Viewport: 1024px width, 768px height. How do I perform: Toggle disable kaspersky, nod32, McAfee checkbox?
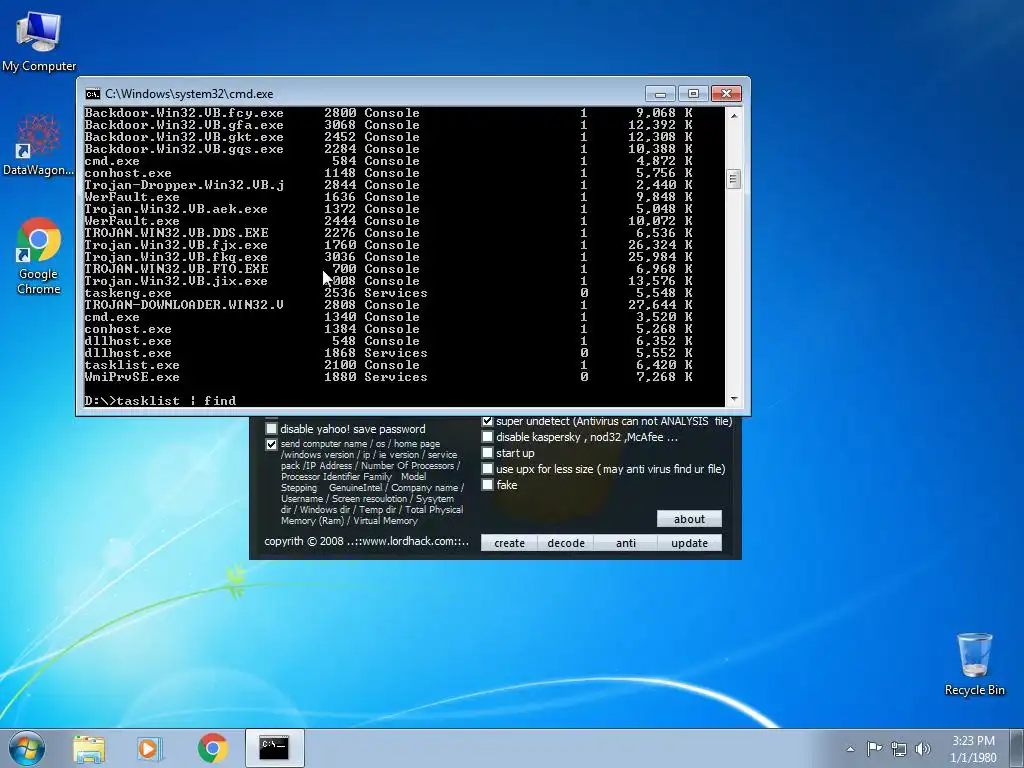click(x=487, y=437)
